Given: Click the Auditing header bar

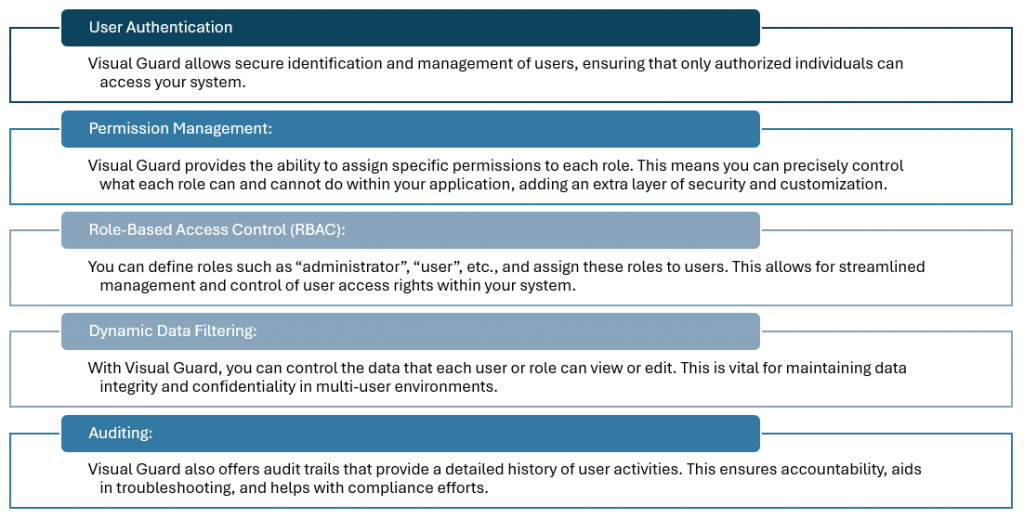Looking at the screenshot, I should coord(410,433).
